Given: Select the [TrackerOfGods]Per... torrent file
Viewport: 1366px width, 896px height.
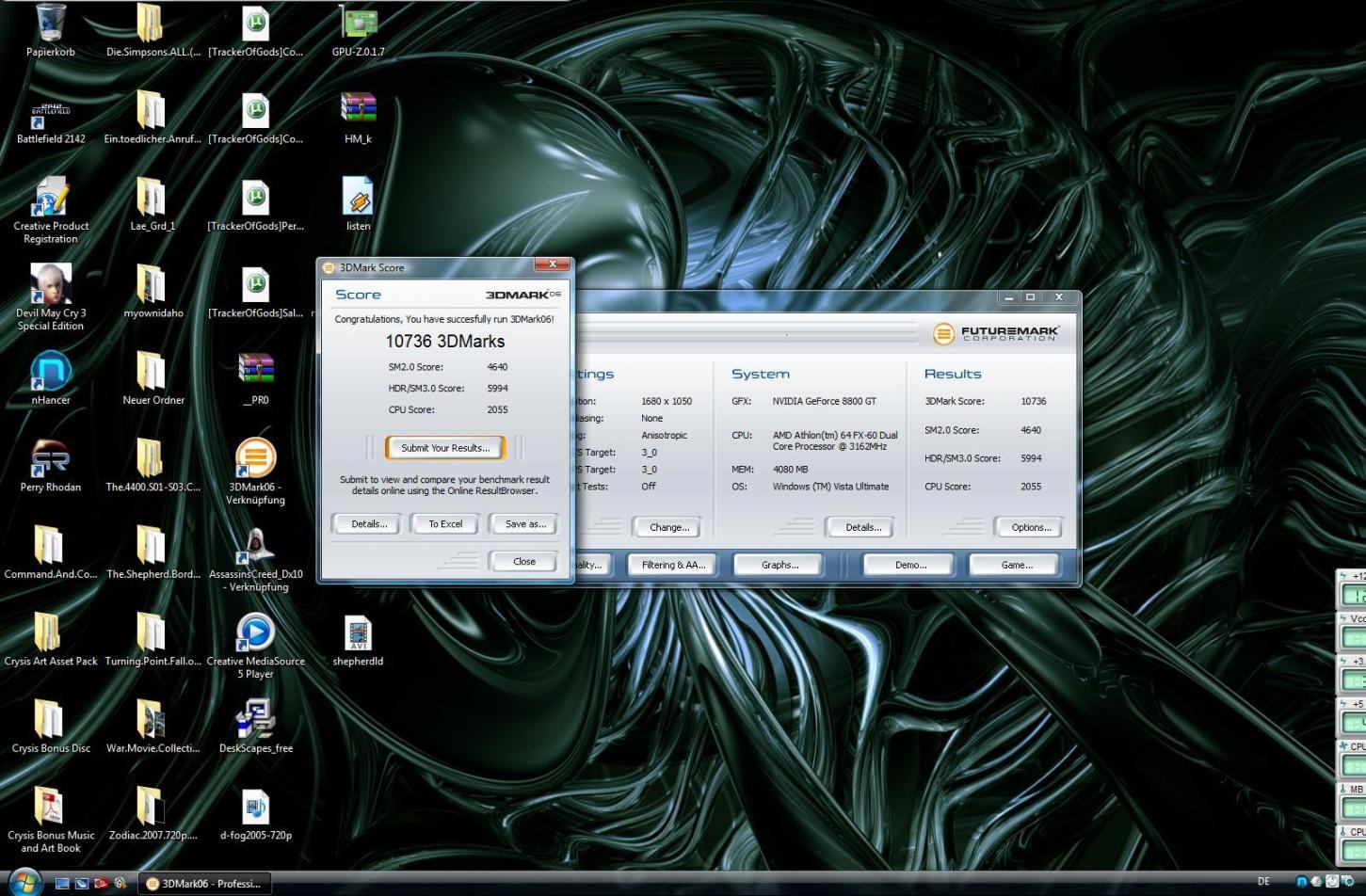Looking at the screenshot, I should 255,204.
